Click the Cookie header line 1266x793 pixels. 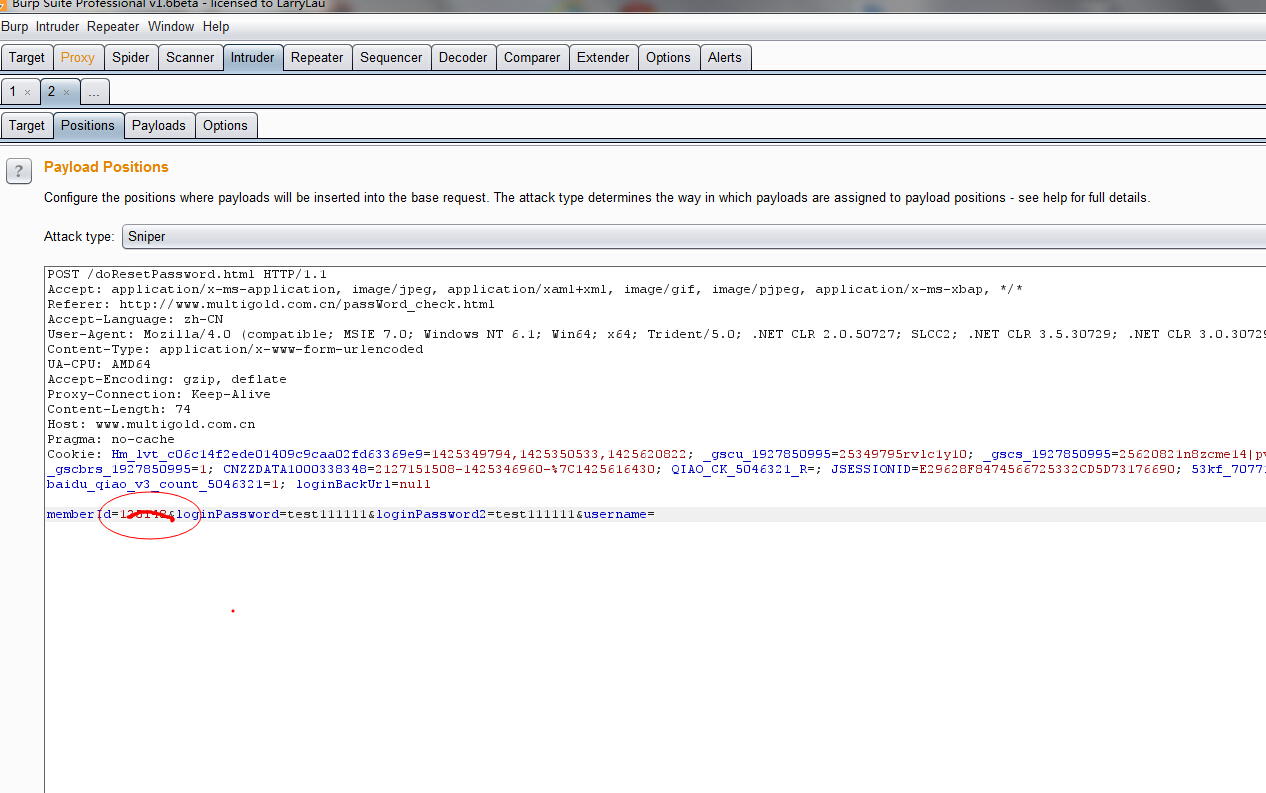pyautogui.click(x=656, y=454)
